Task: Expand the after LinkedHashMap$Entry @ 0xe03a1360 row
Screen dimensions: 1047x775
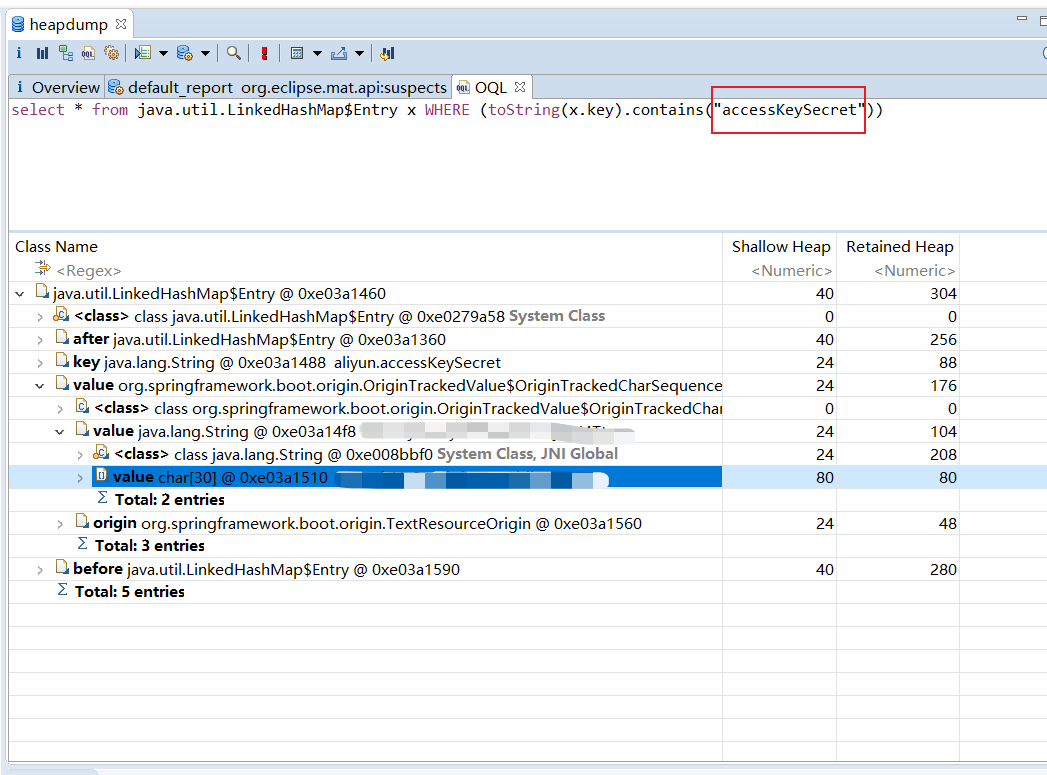Action: (40, 340)
